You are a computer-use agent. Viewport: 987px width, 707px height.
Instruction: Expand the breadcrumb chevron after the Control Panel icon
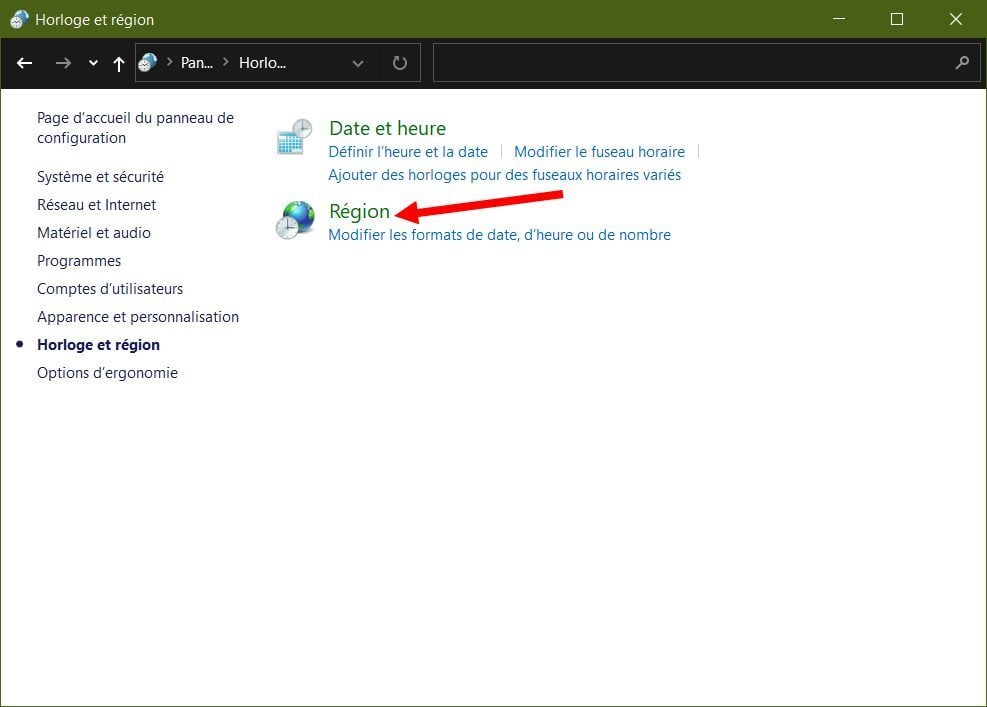[169, 62]
